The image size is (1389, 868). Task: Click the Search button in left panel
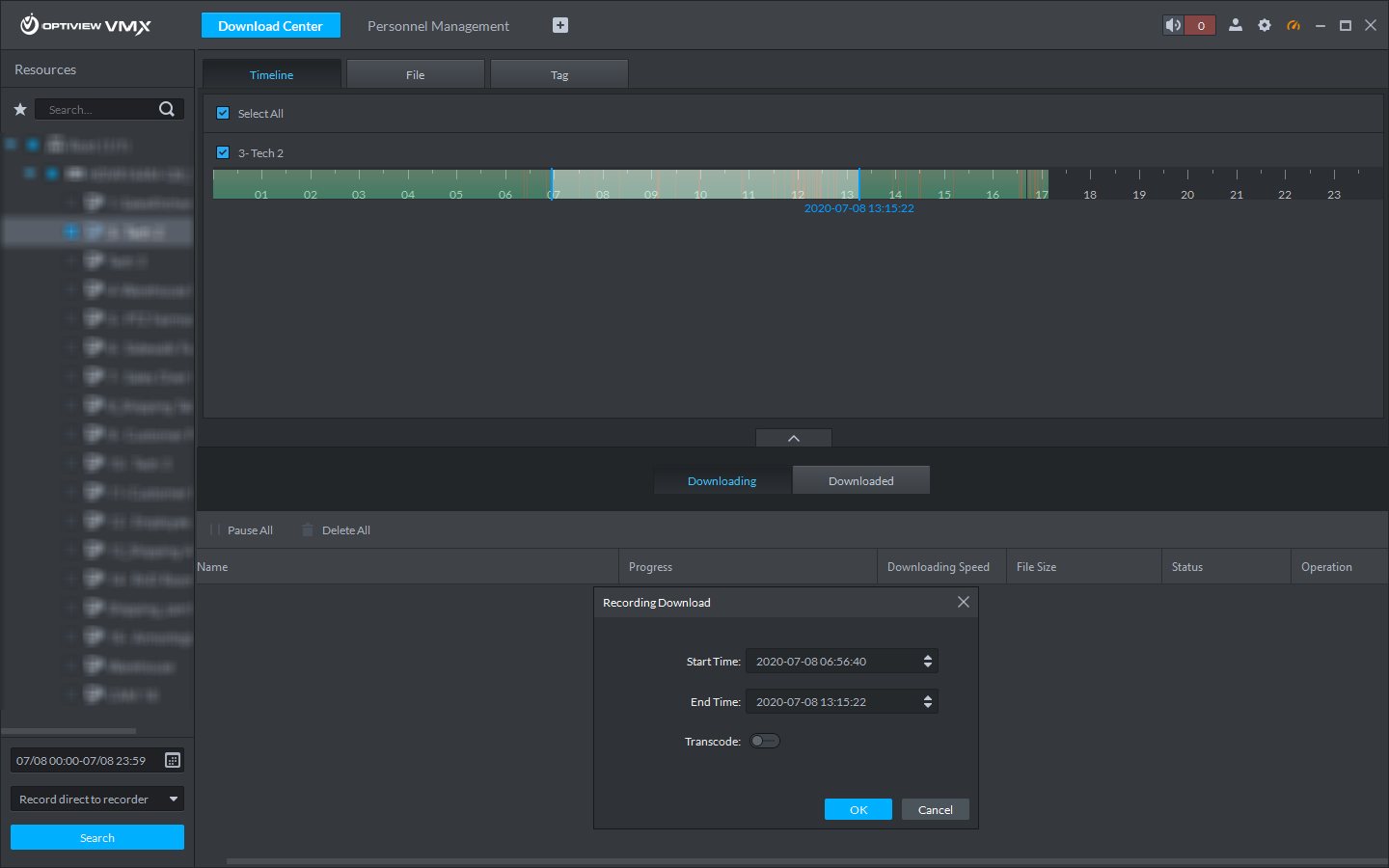(96, 837)
